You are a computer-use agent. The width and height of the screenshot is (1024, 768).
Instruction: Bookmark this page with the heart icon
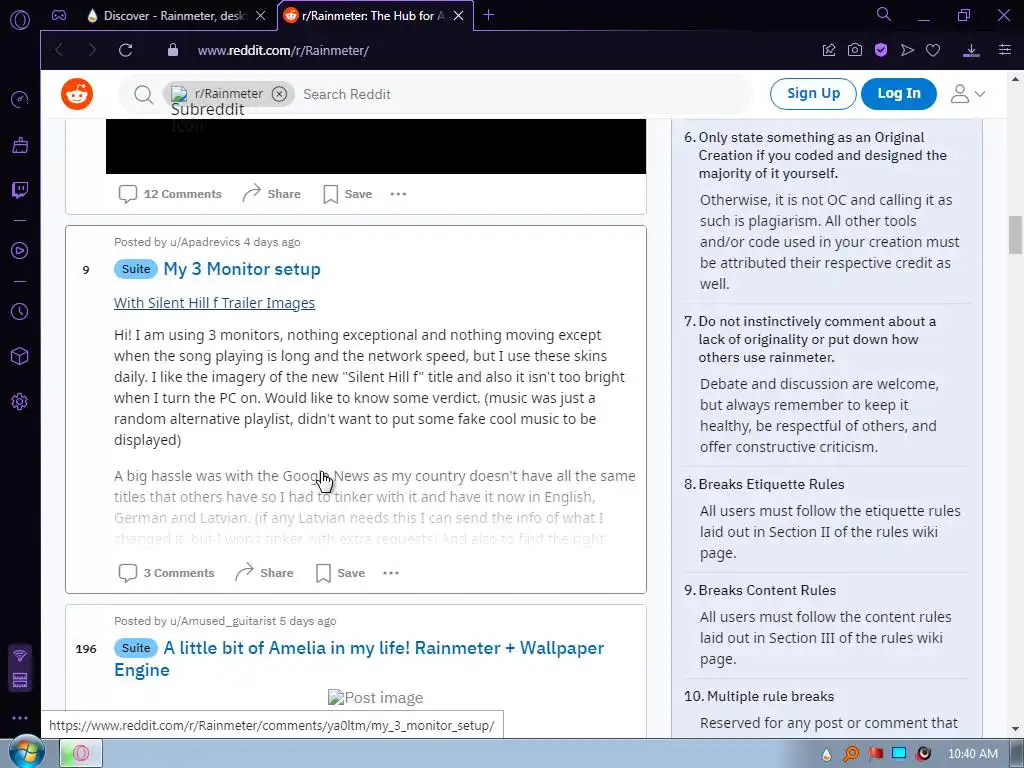[x=933, y=50]
